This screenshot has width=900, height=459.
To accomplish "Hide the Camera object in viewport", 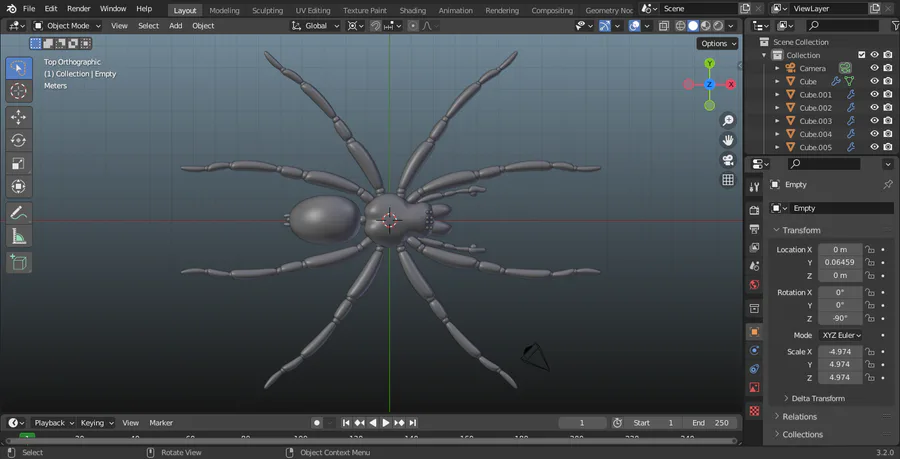I will (x=874, y=68).
